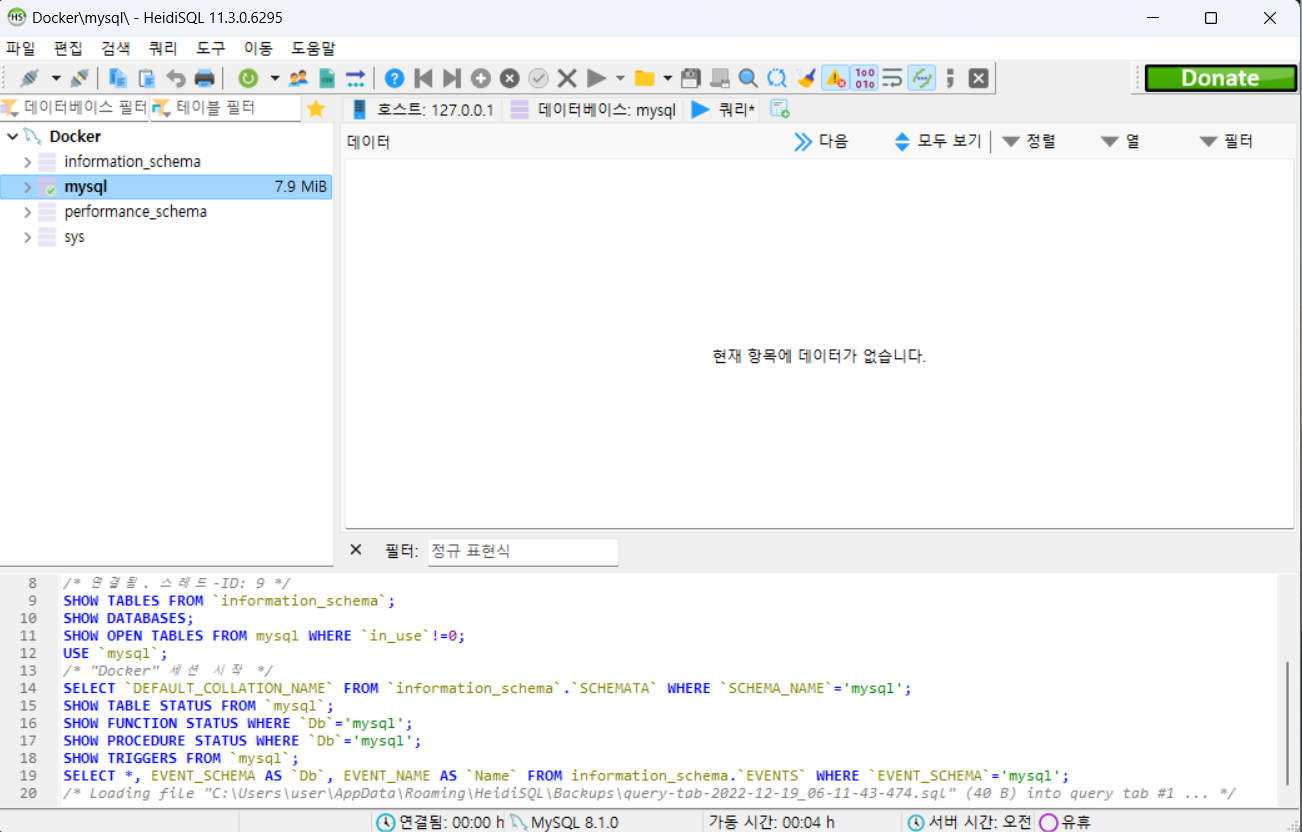Click the load SQL file folder icon
1302x832 pixels.
644,78
